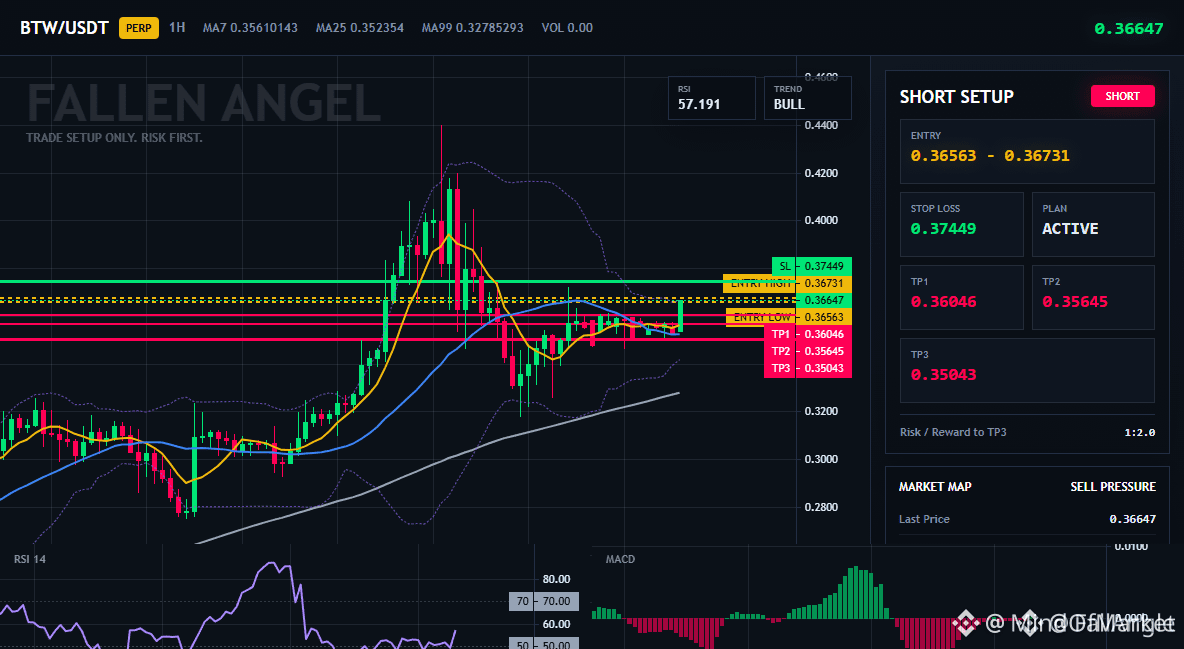Click the TP1 value 0.36046 card
1184x649 pixels.
point(961,297)
